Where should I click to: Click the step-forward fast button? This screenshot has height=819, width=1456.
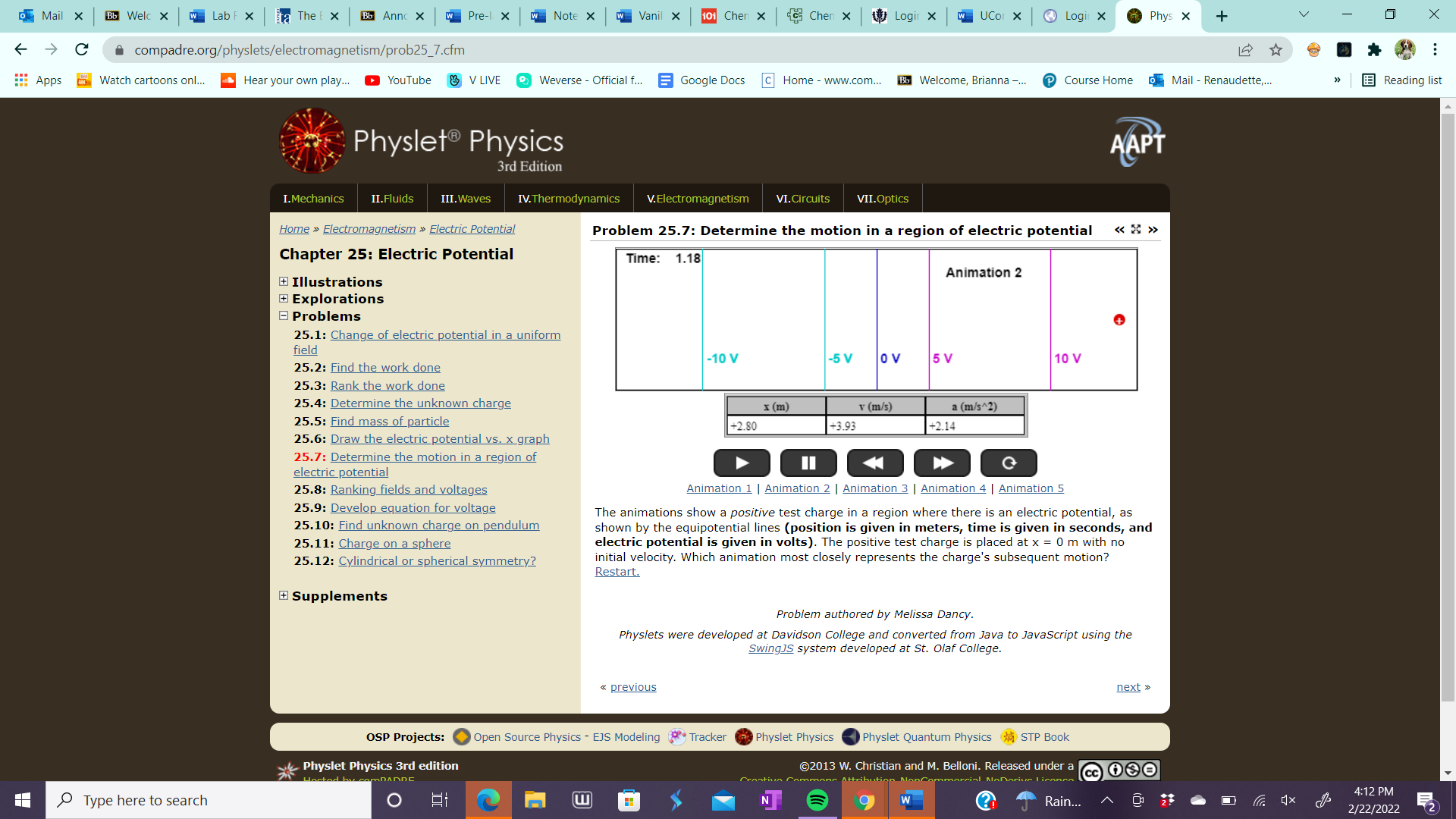[x=942, y=463]
